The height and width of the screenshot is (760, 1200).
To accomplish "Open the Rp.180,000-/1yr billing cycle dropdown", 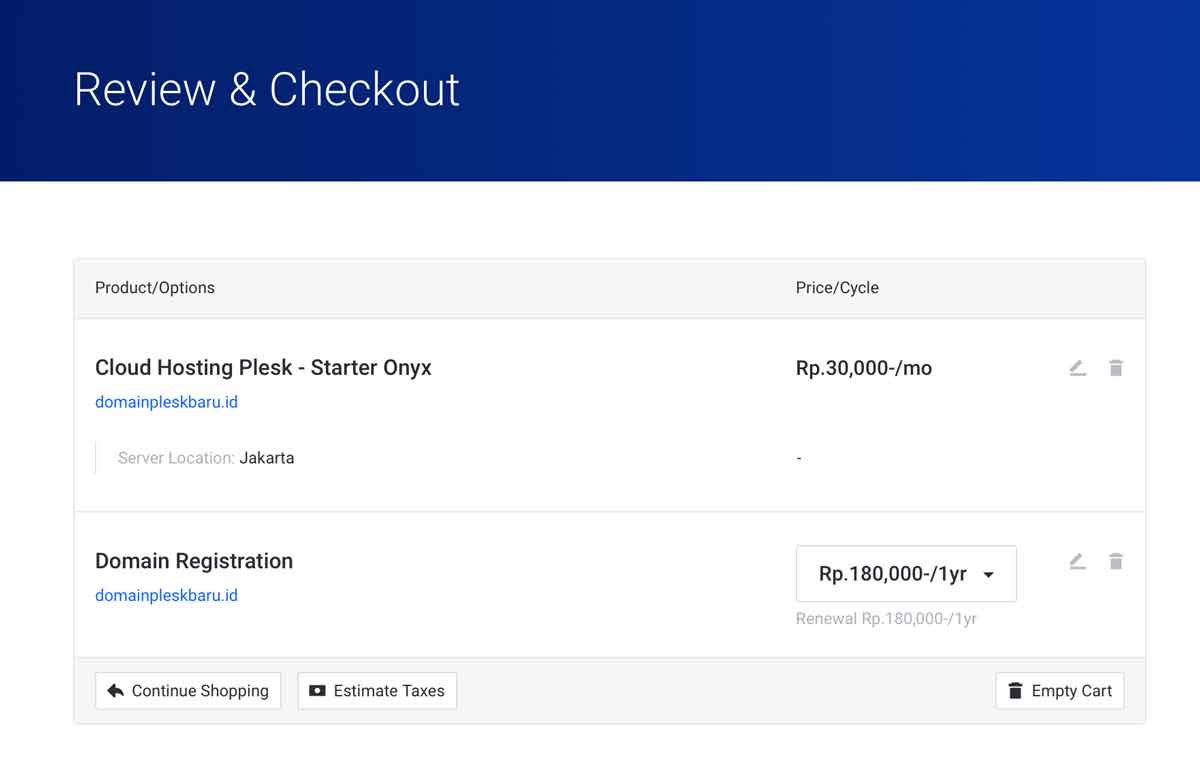I will point(906,573).
